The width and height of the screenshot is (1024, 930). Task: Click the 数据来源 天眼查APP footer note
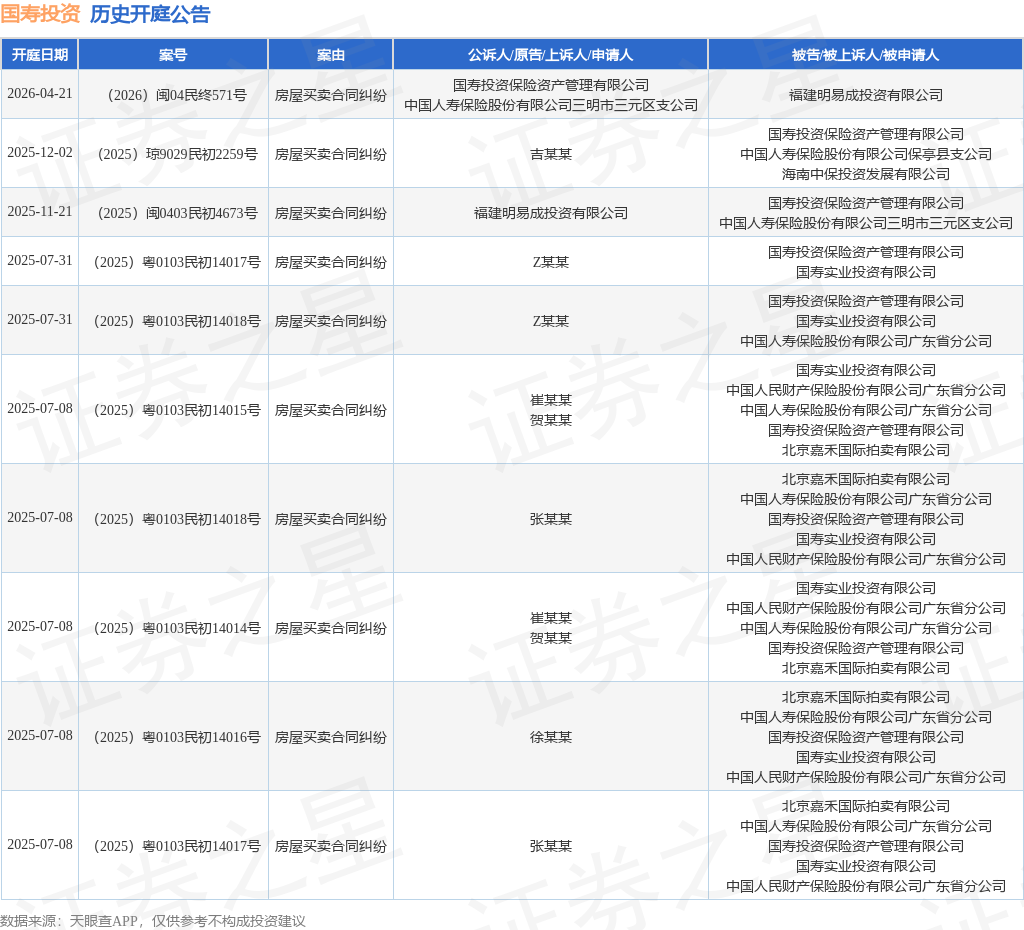point(153,921)
